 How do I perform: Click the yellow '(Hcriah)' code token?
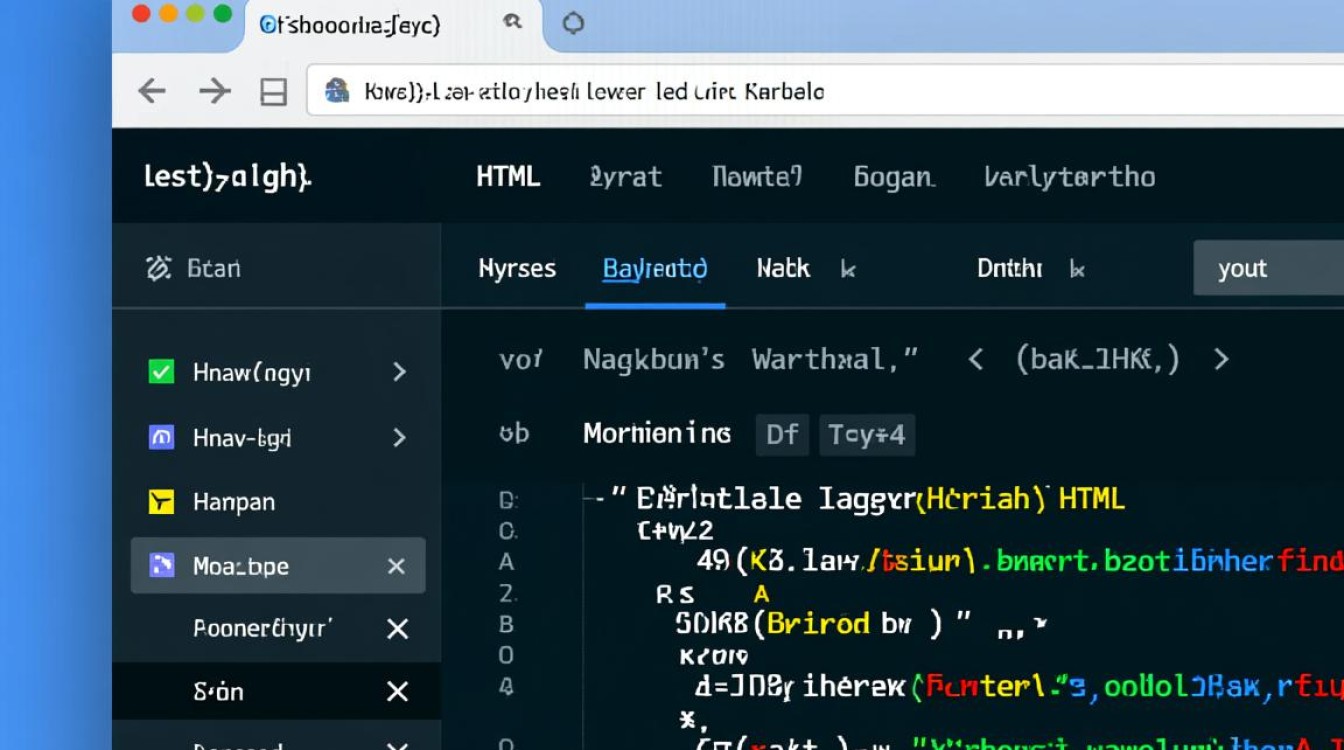982,497
